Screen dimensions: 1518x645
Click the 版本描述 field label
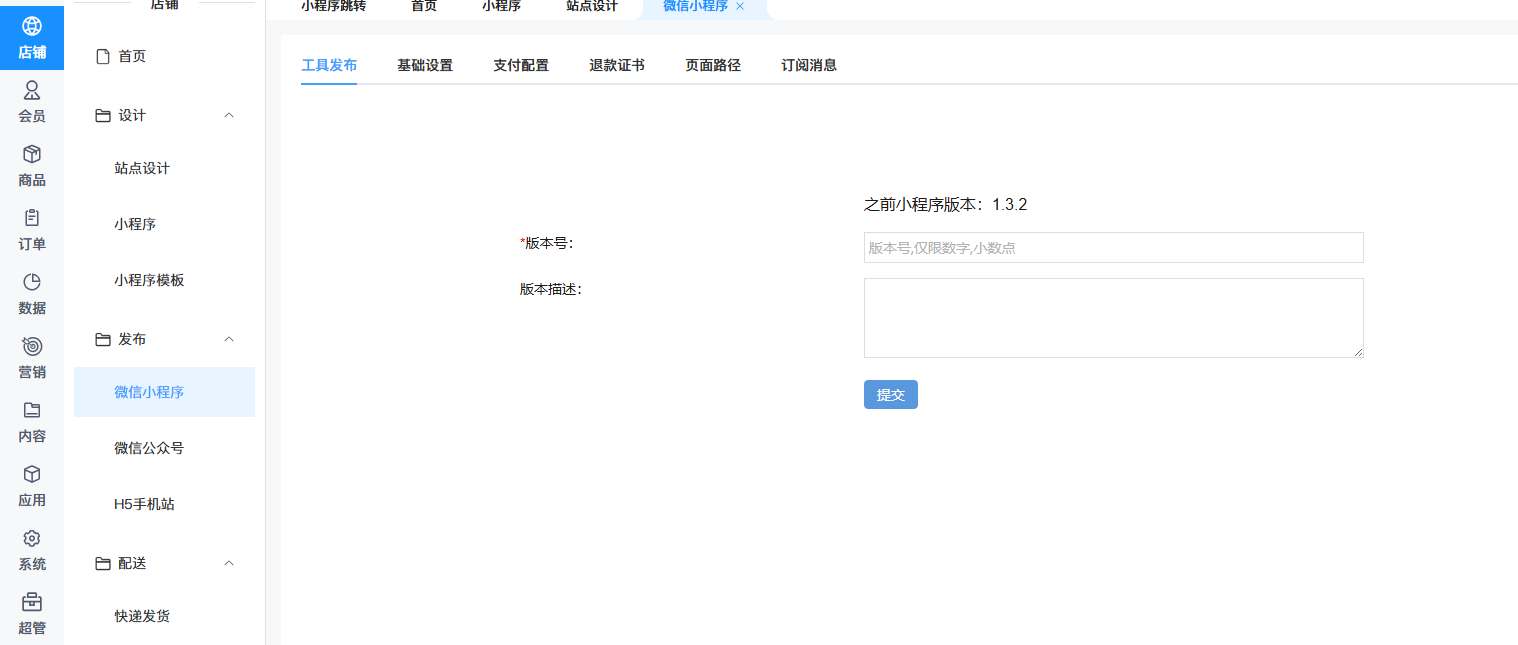tap(551, 289)
